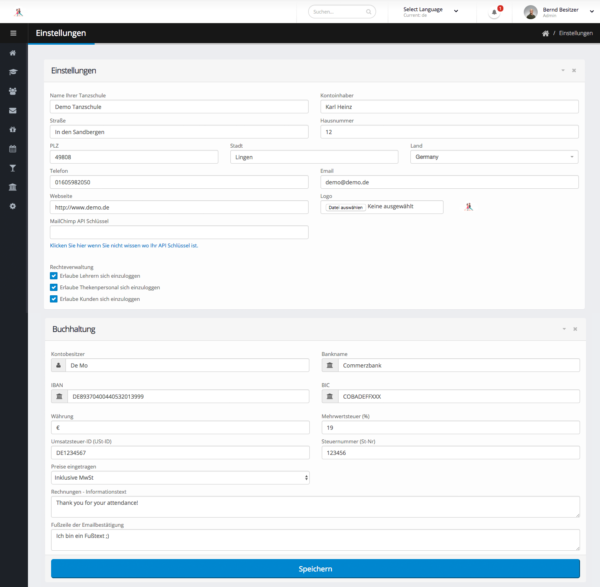
Task: Click the Webseite input field
Action: tap(179, 207)
